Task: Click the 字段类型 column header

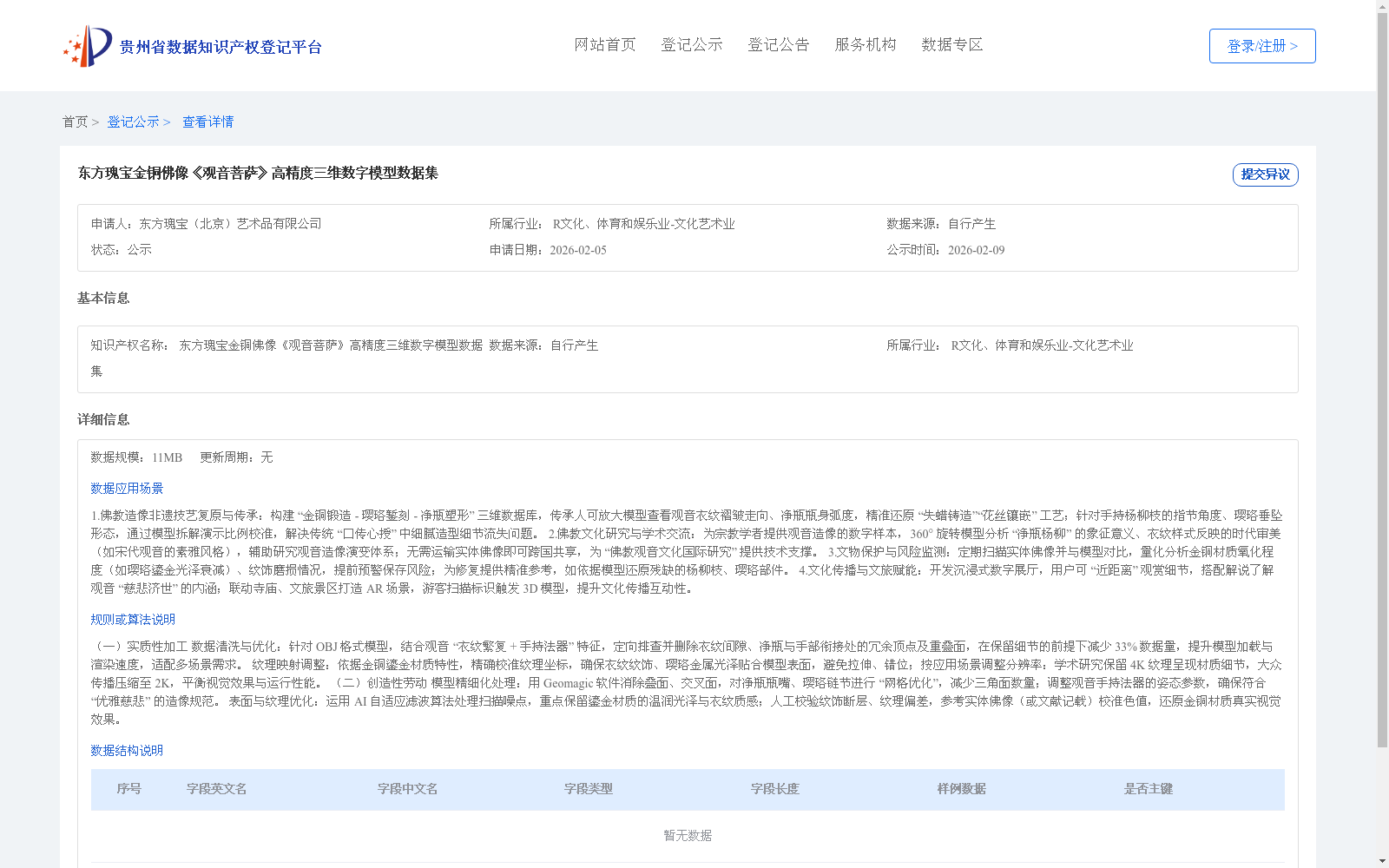Action: pos(589,789)
